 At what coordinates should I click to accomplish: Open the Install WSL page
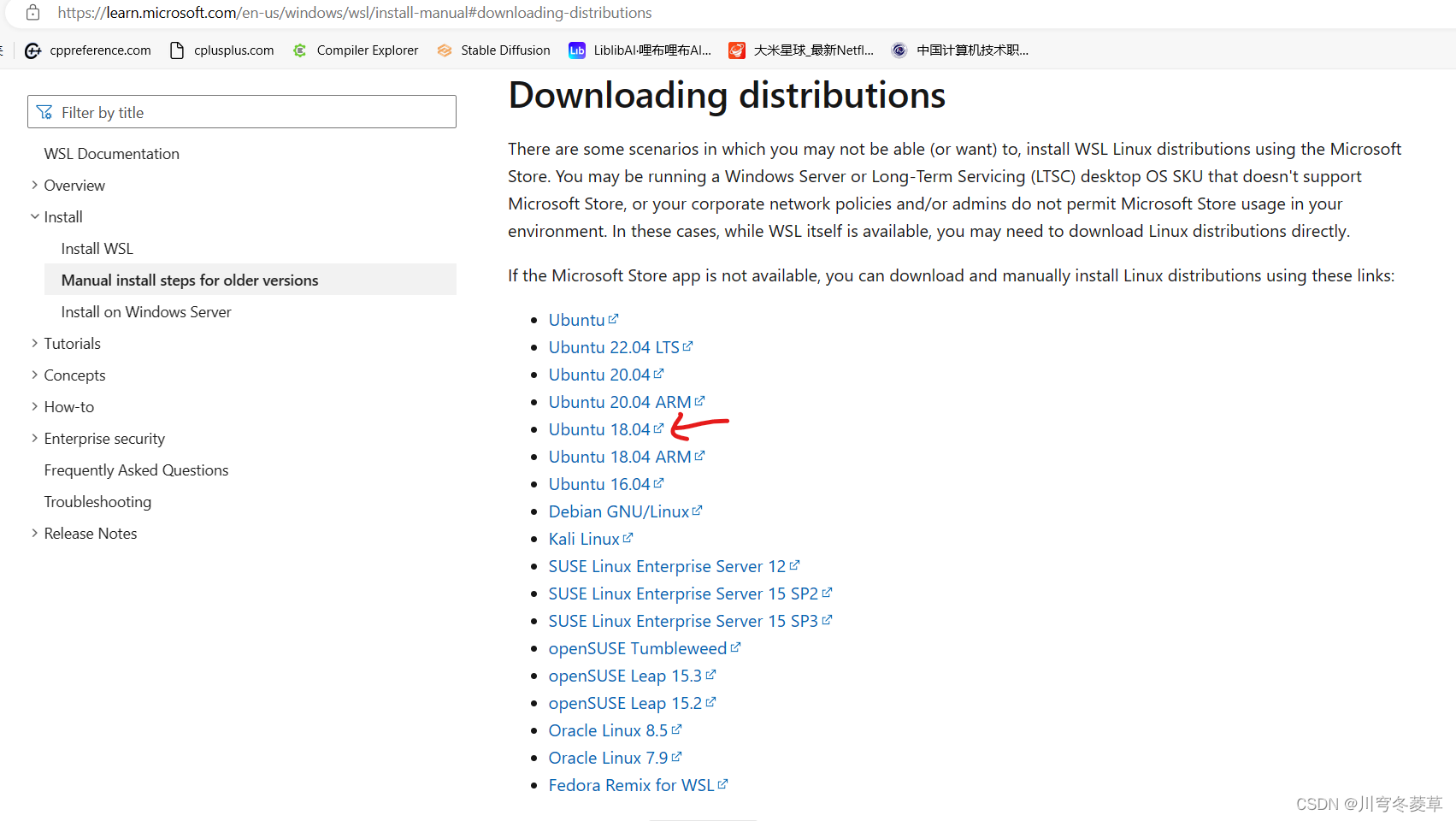click(97, 249)
